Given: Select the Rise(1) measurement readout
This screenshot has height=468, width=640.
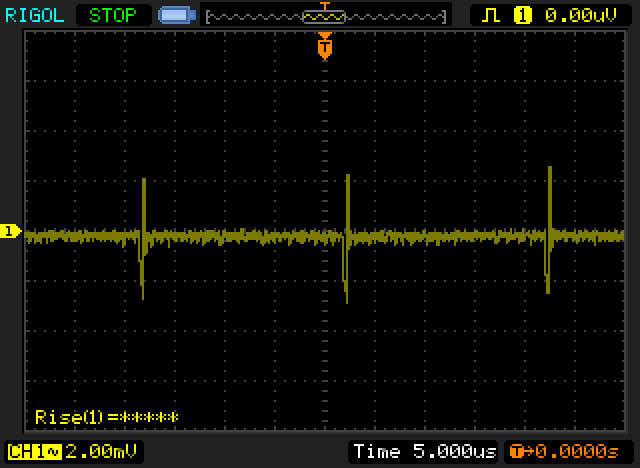Looking at the screenshot, I should click(107, 417).
